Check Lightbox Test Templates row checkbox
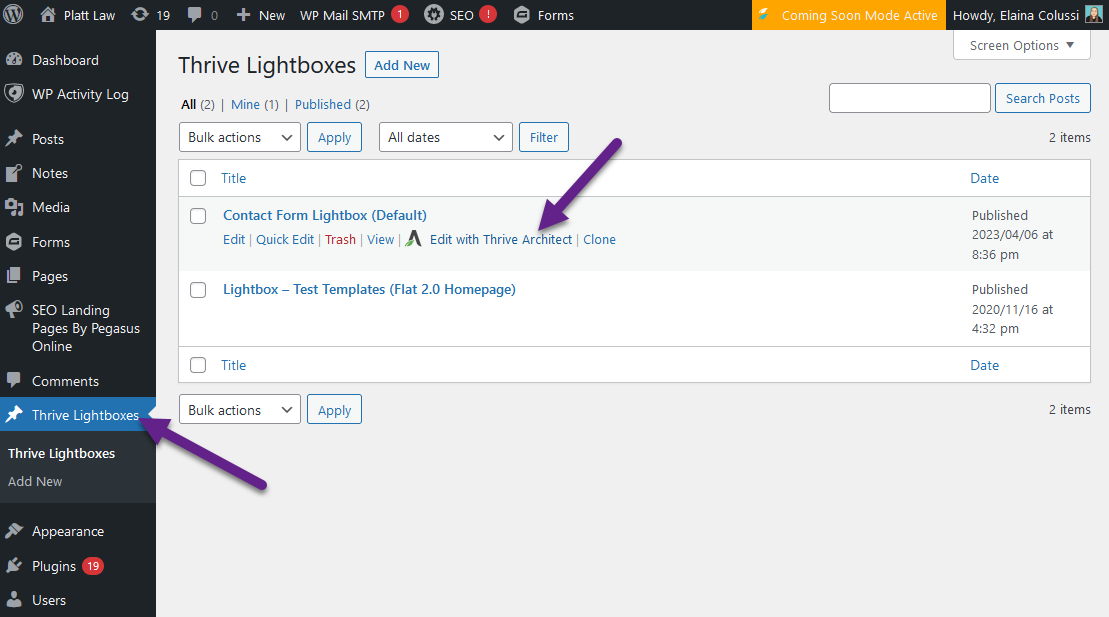This screenshot has width=1109, height=617. tap(198, 289)
